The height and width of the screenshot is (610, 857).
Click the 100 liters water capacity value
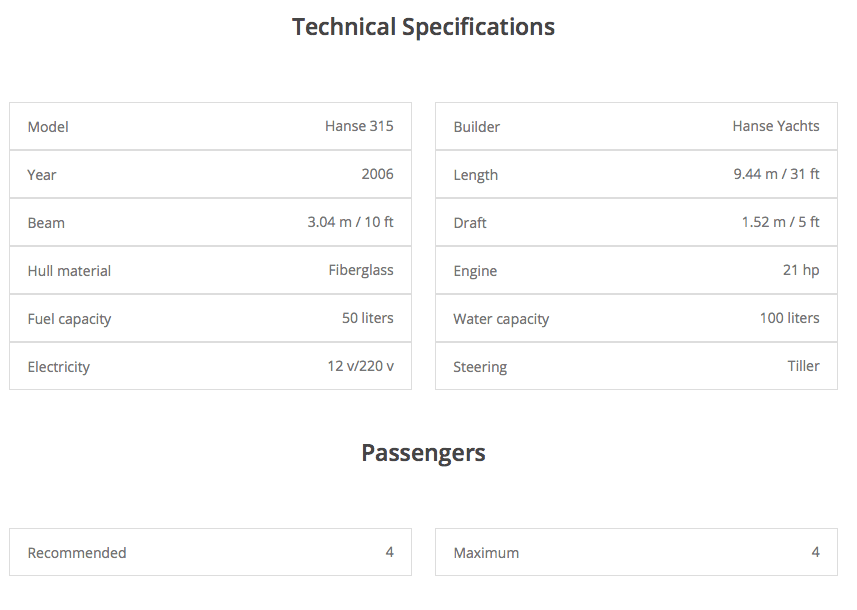tap(789, 318)
